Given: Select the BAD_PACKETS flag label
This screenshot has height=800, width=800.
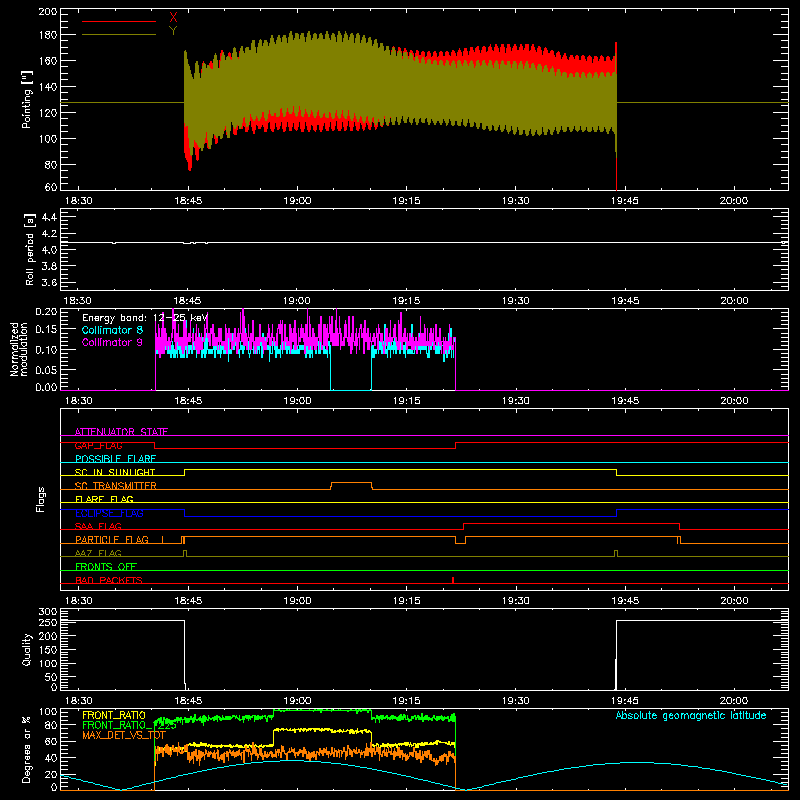Looking at the screenshot, I should pyautogui.click(x=109, y=581).
